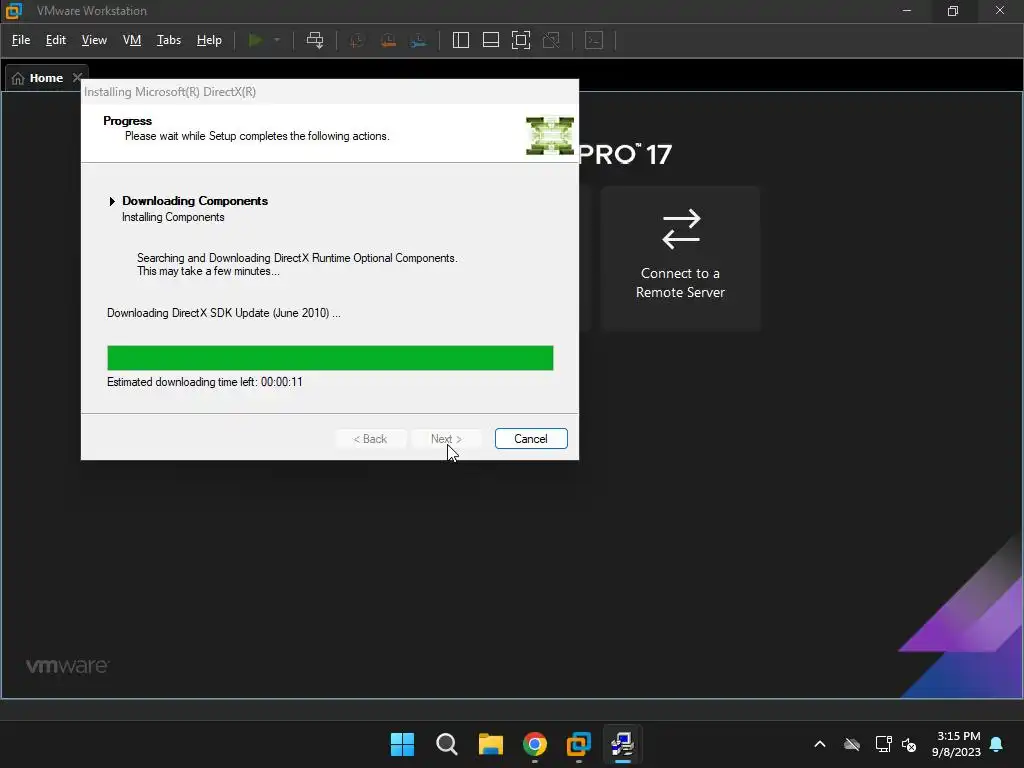Click the 3:15 PM clock and date

[x=957, y=744]
